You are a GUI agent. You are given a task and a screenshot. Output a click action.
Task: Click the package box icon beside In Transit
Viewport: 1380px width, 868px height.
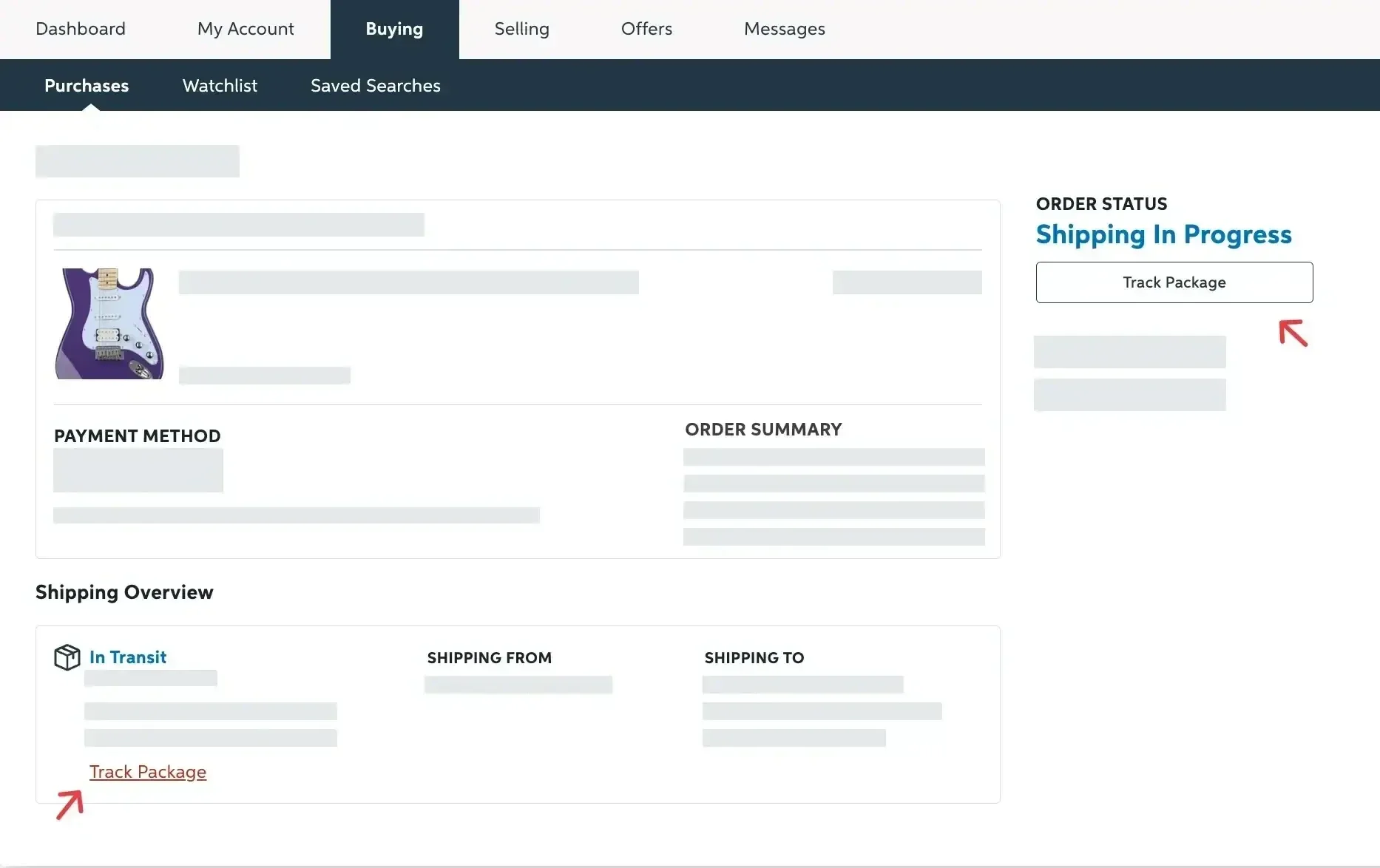(67, 657)
